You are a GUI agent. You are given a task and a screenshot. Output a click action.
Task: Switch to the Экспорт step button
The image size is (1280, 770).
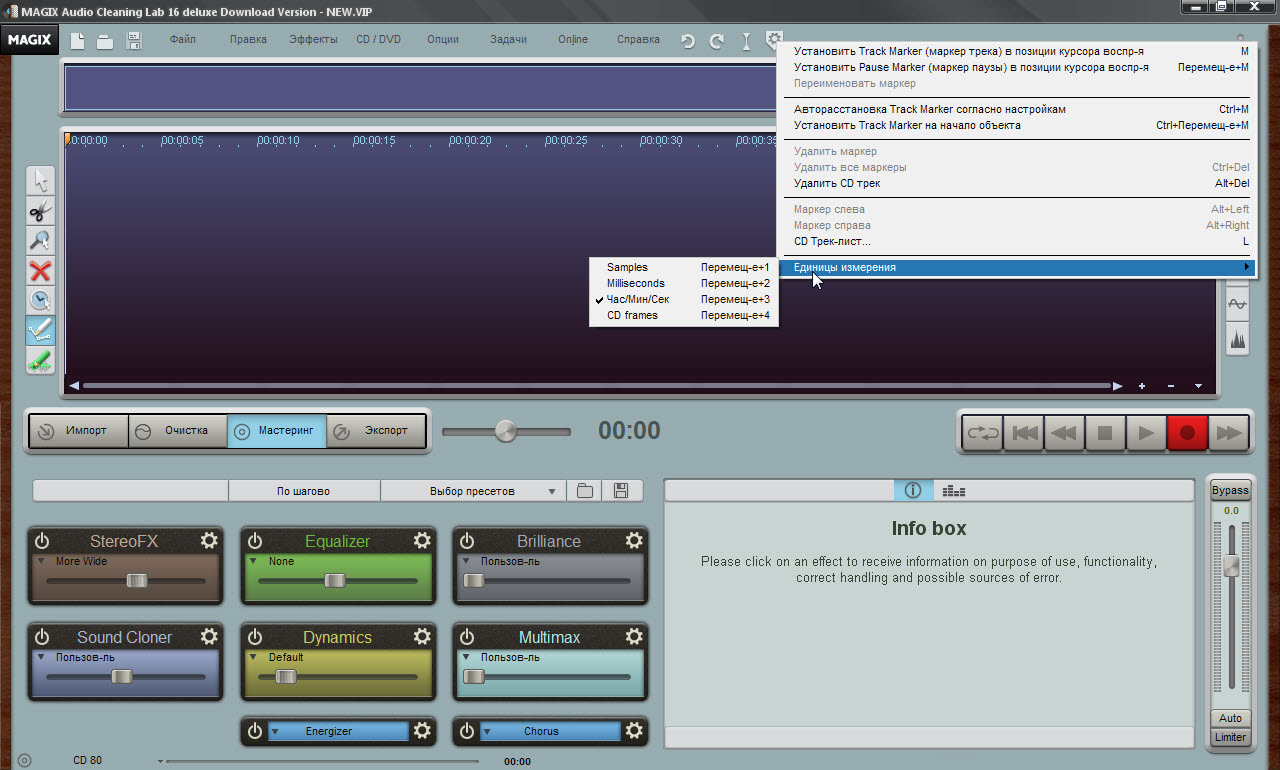[x=376, y=431]
